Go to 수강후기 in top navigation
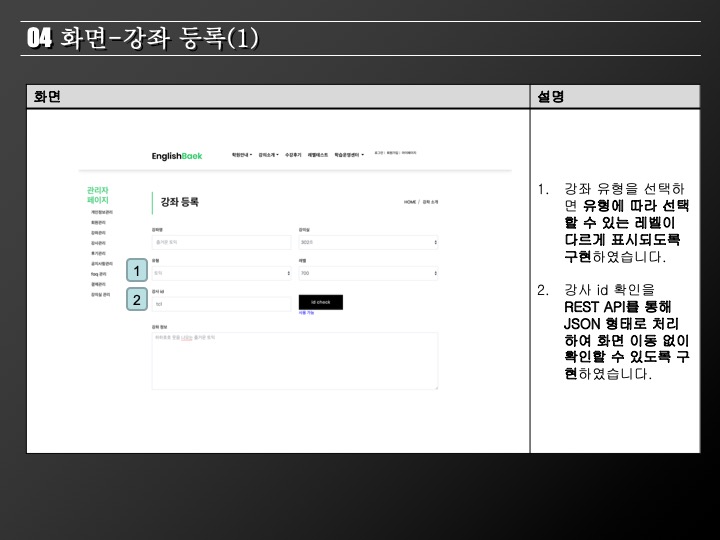Screen dimensions: 720x540 coord(293,155)
